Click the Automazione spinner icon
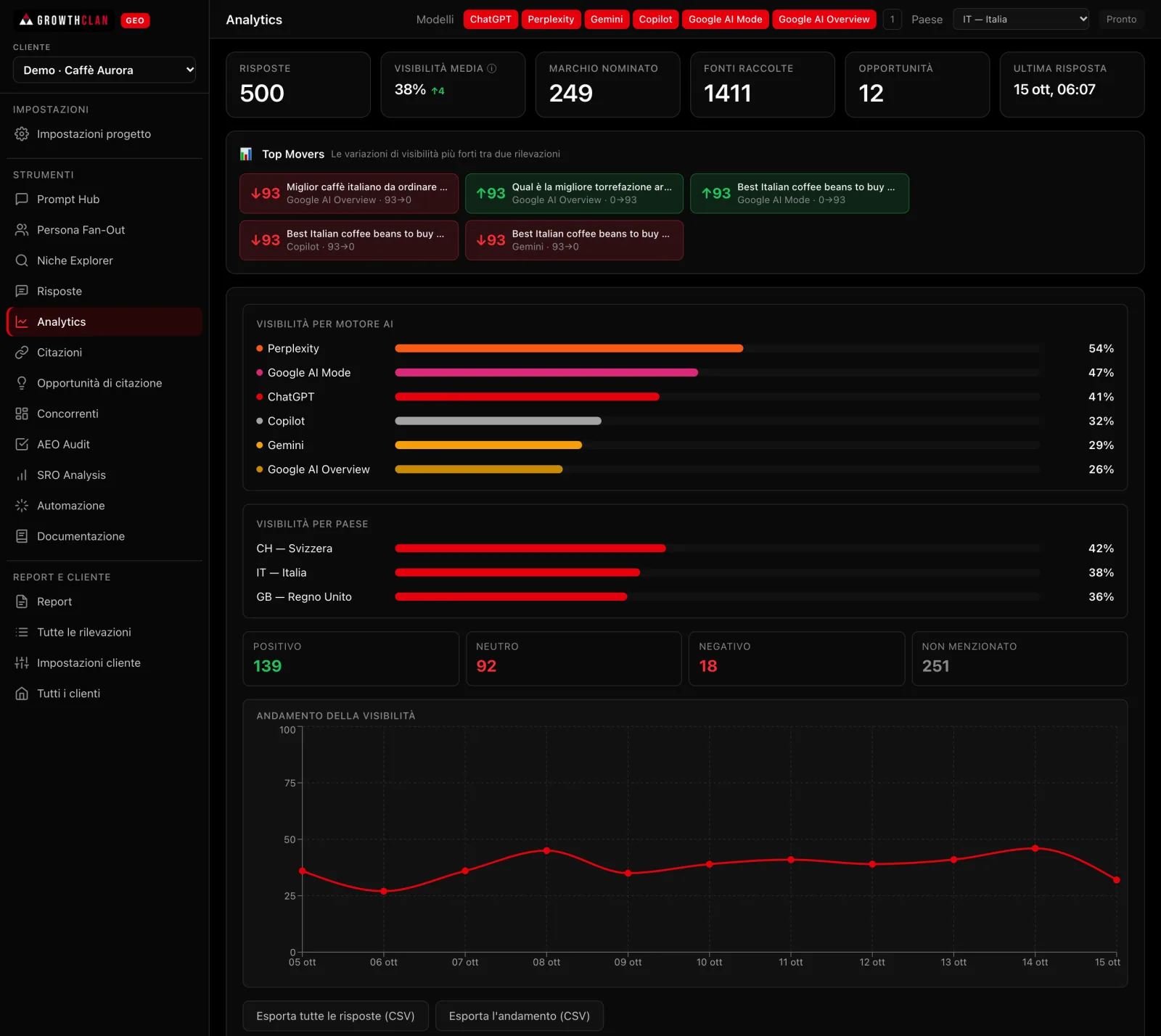 (22, 506)
